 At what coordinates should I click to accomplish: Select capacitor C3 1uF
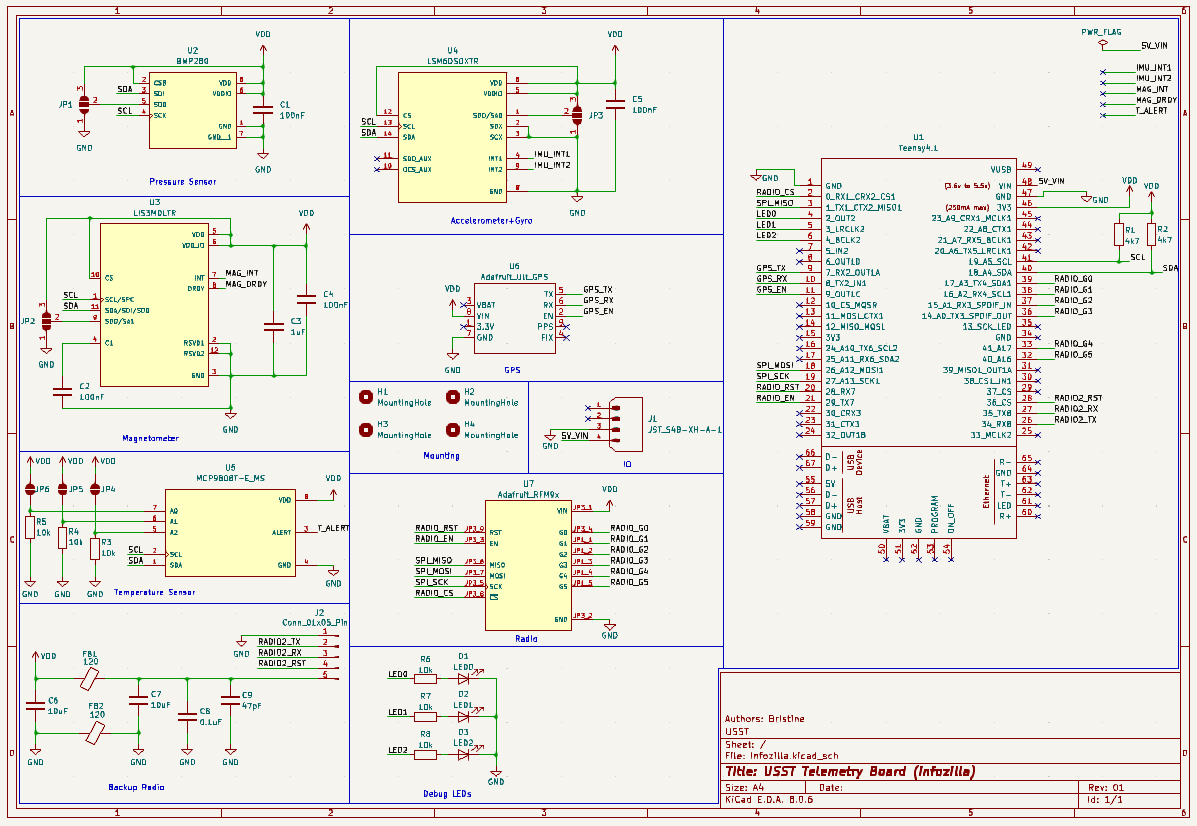coord(274,327)
